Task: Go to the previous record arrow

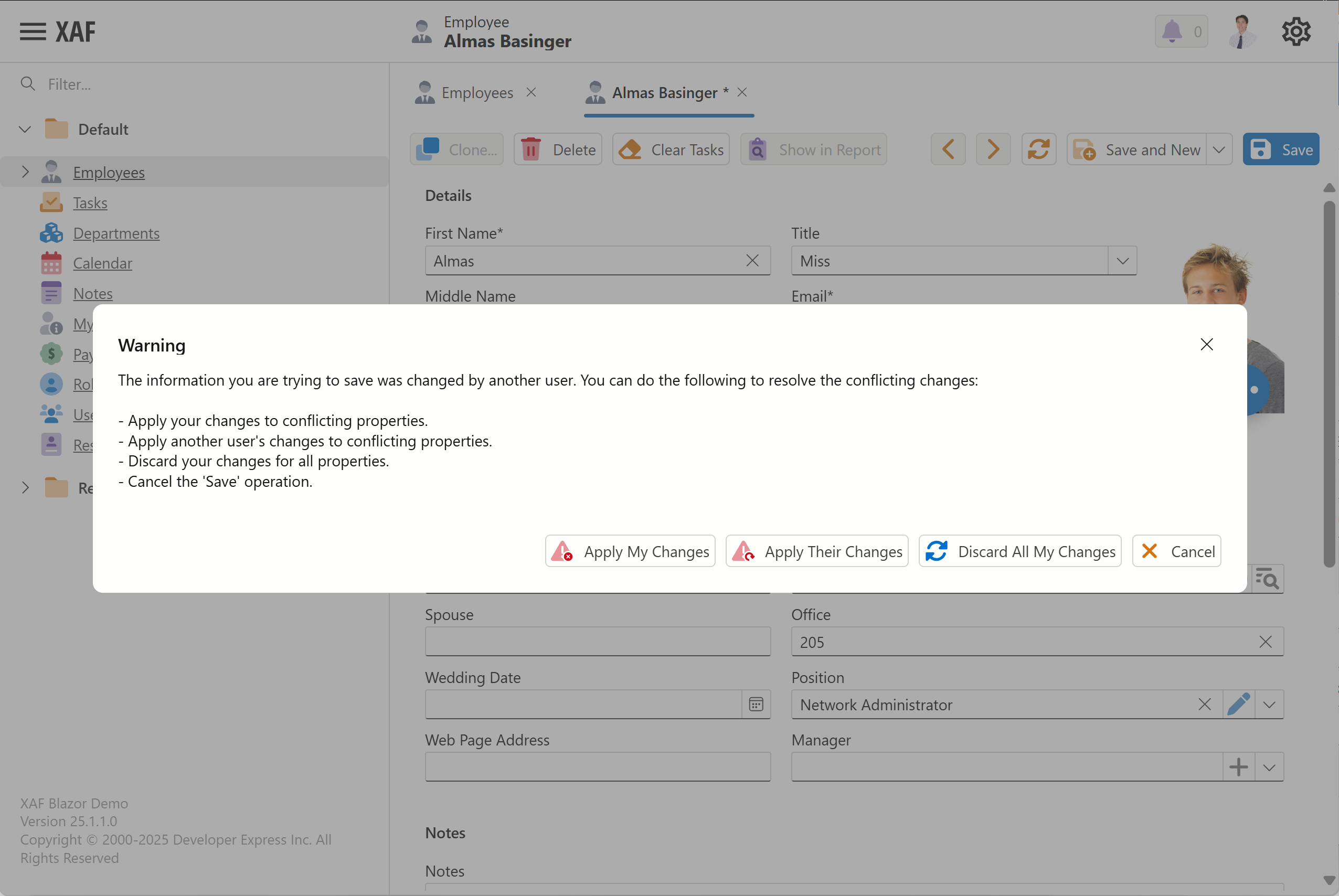Action: coord(948,150)
